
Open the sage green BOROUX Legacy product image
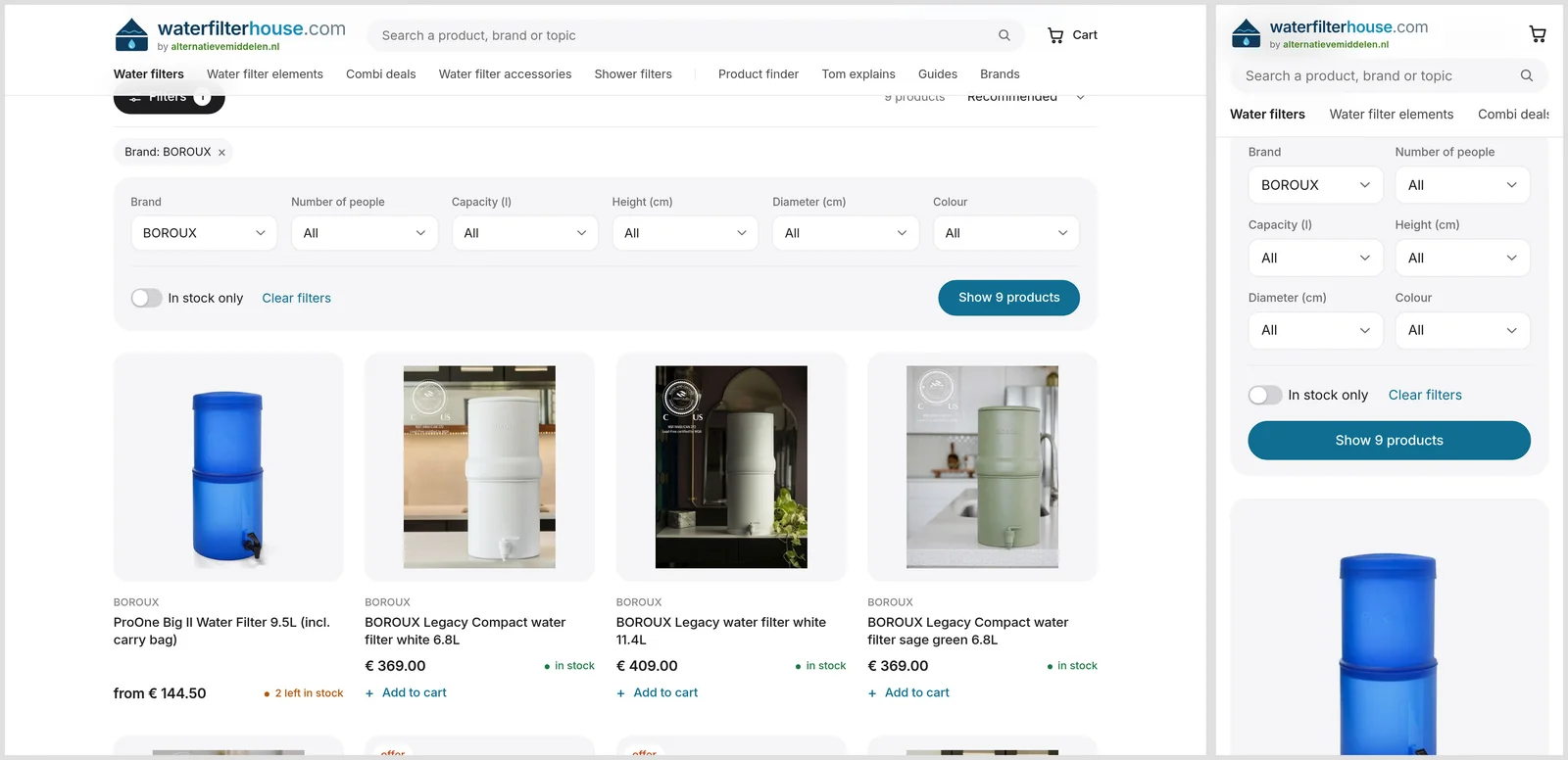pos(983,467)
